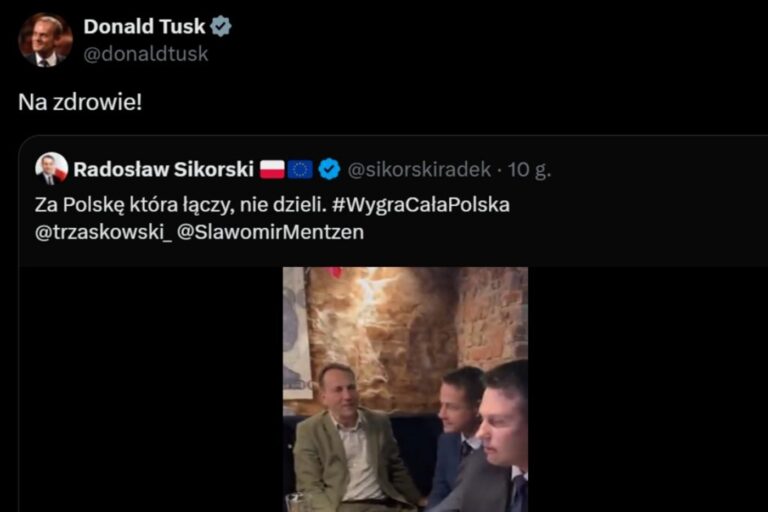Click the verified badge beside Donald Tusk
Screen dimensions: 768x512
tap(221, 27)
